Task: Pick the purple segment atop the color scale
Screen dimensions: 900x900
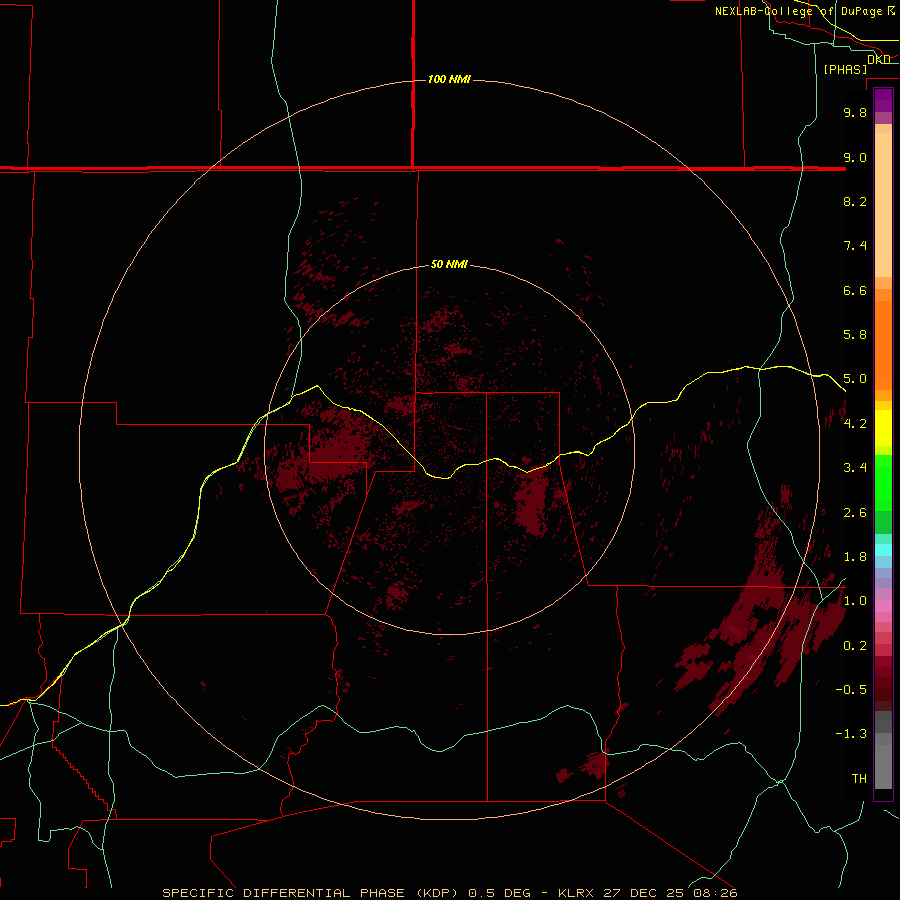Action: click(883, 100)
